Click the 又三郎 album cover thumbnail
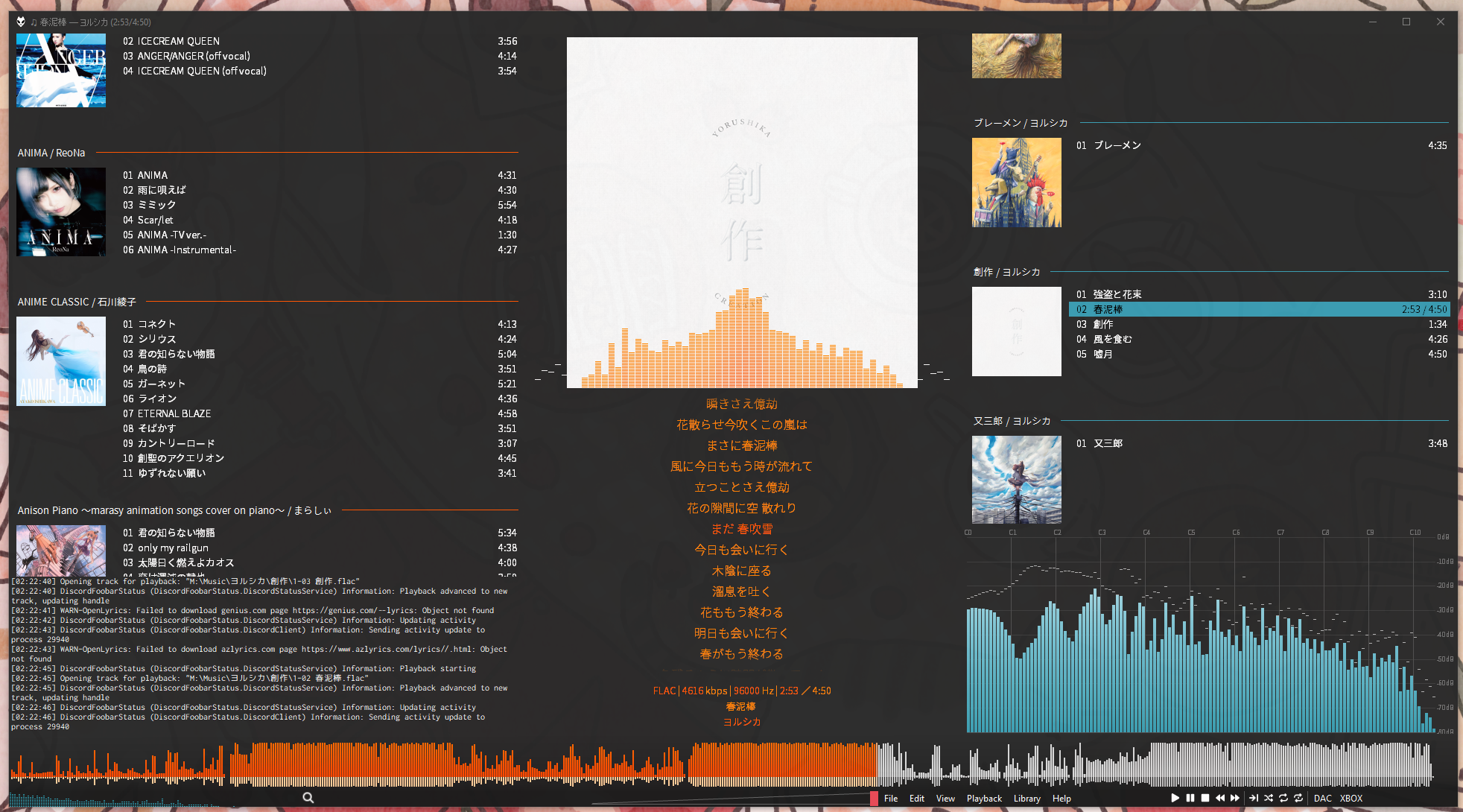The height and width of the screenshot is (812, 1463). pos(1016,479)
